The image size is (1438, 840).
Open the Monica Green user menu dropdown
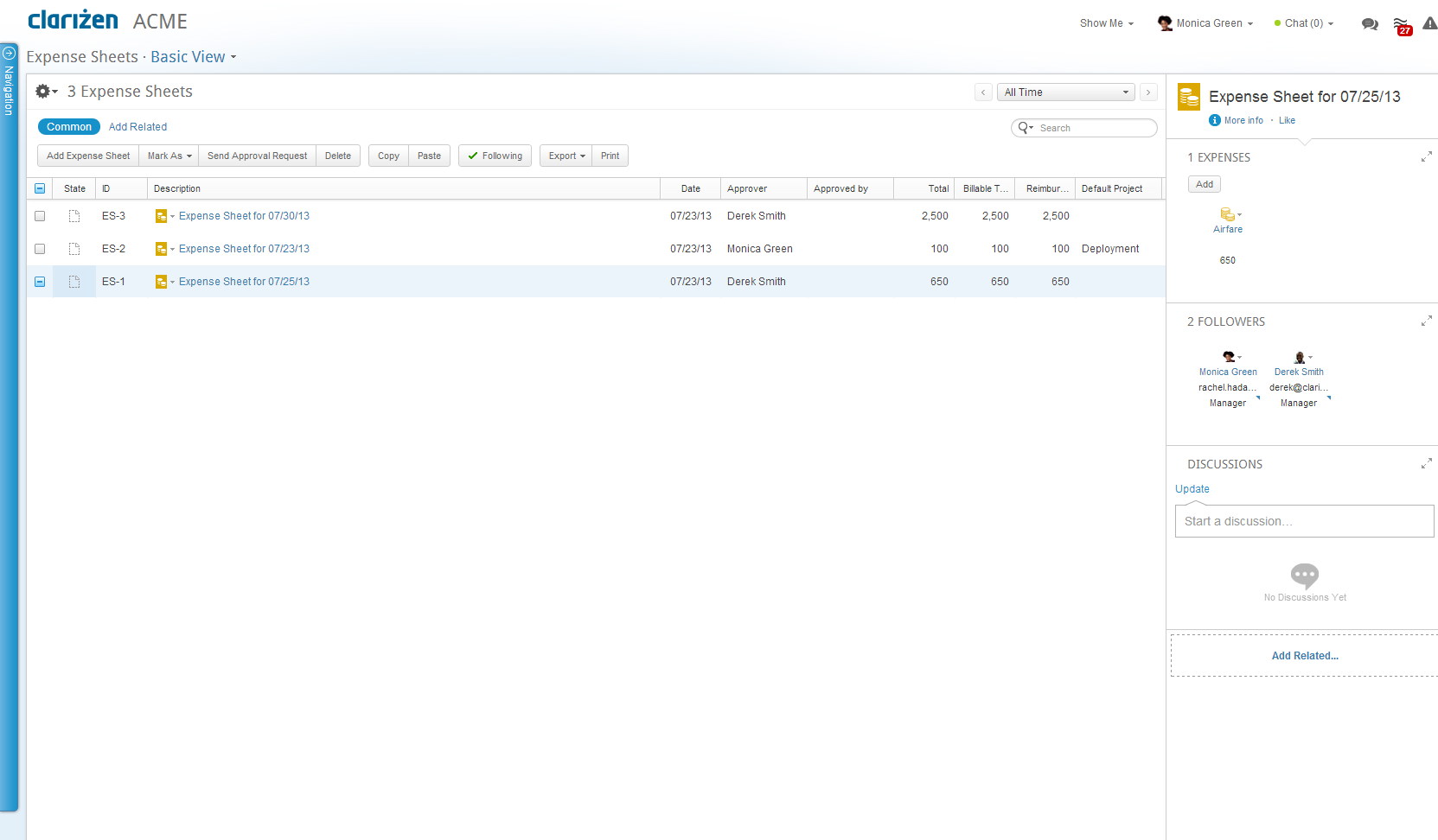1209,23
